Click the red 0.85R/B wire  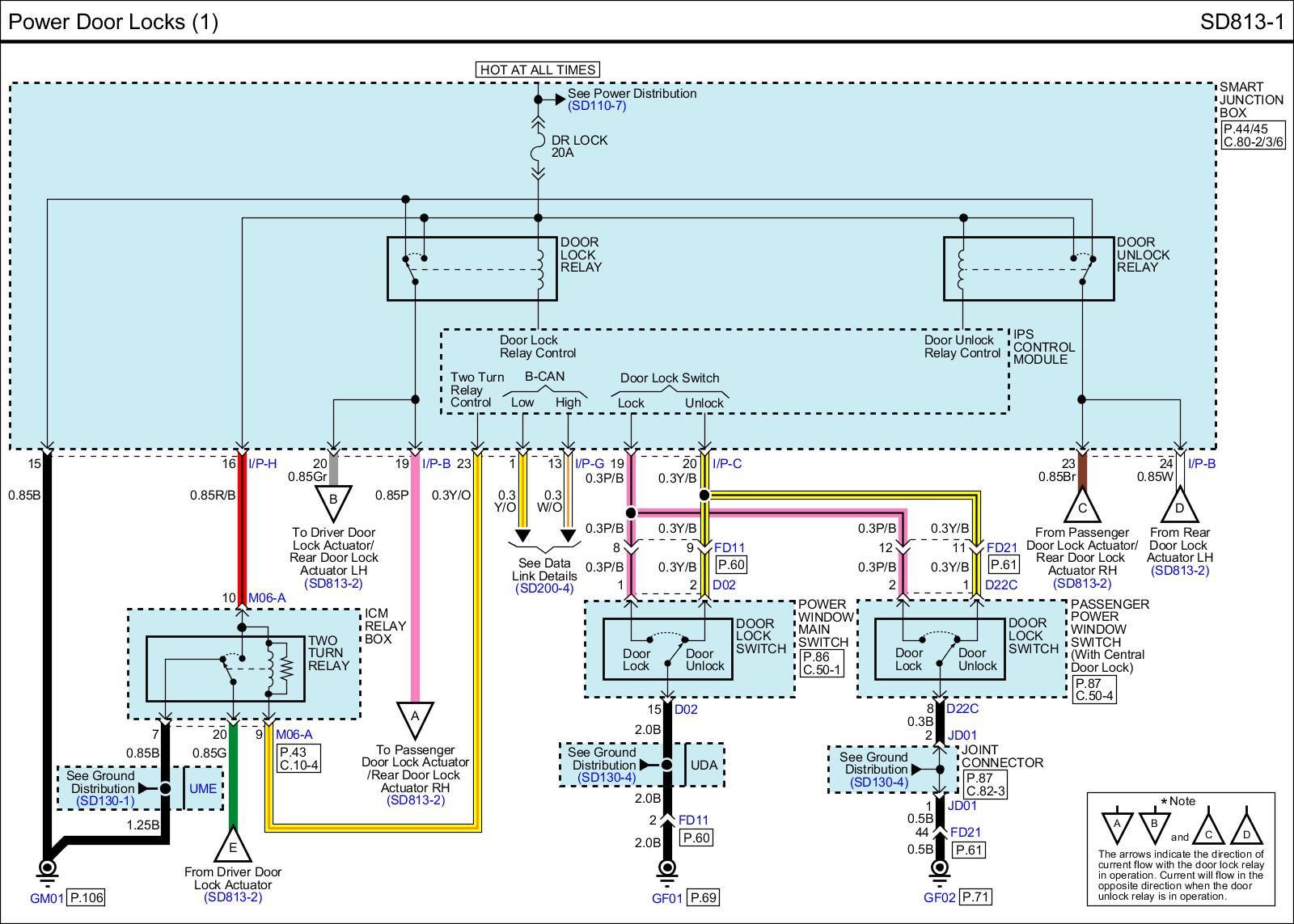click(x=241, y=534)
